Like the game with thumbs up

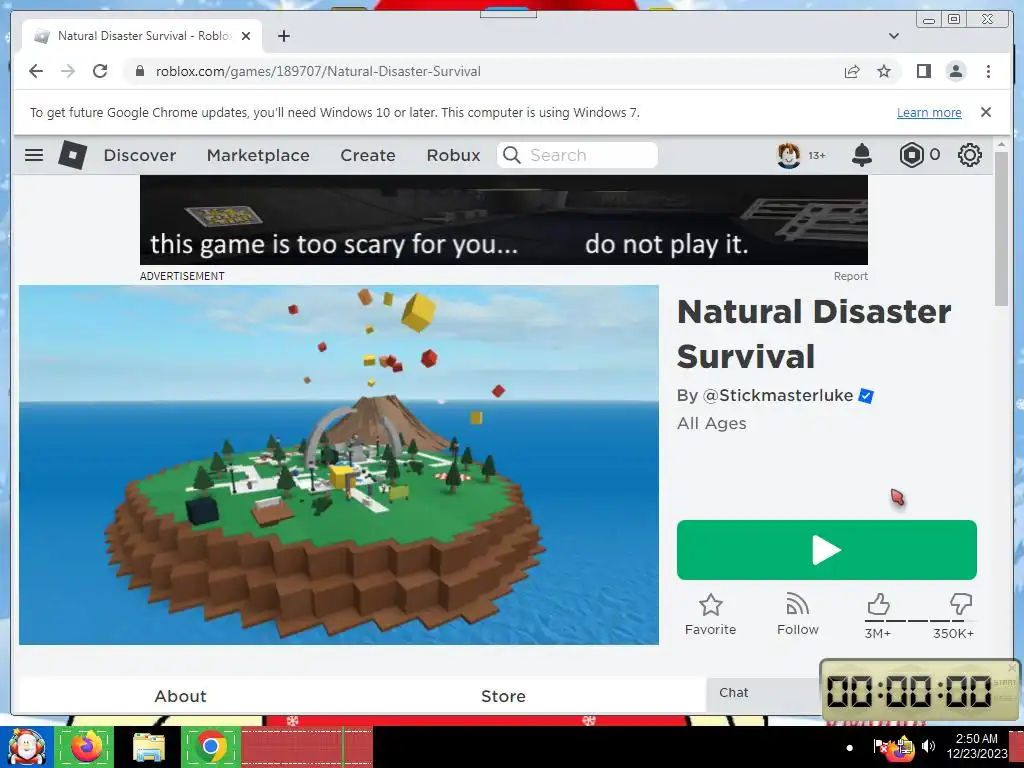(878, 605)
